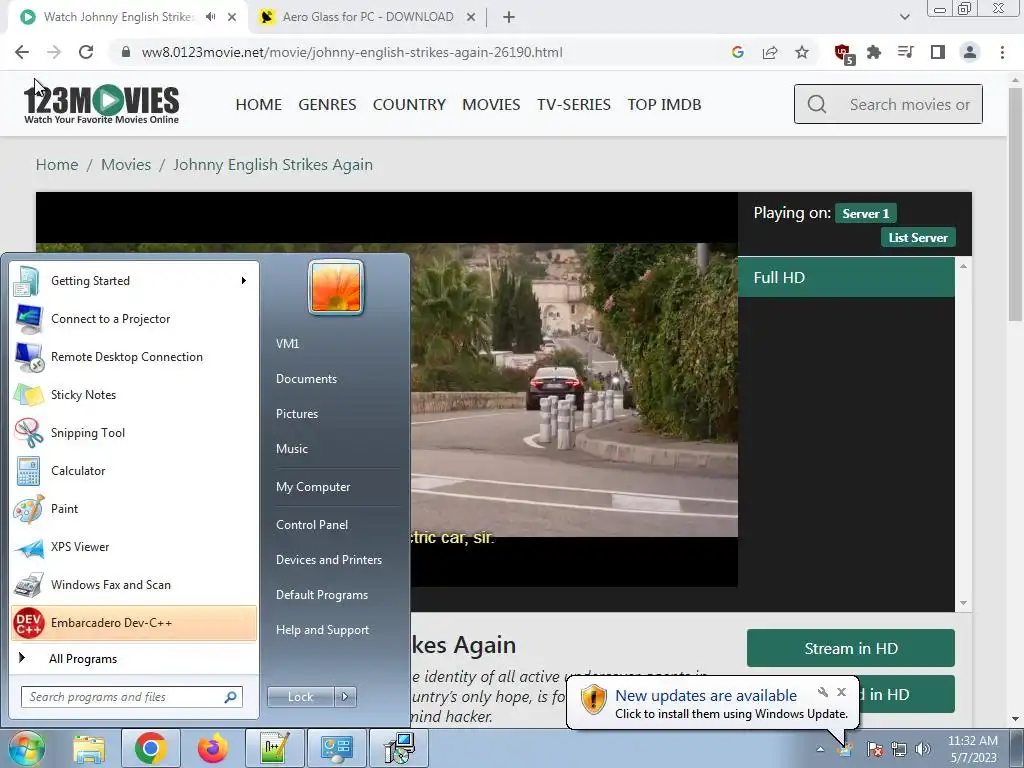This screenshot has height=768, width=1024.
Task: Click the Windows Start orb
Action: [26, 748]
